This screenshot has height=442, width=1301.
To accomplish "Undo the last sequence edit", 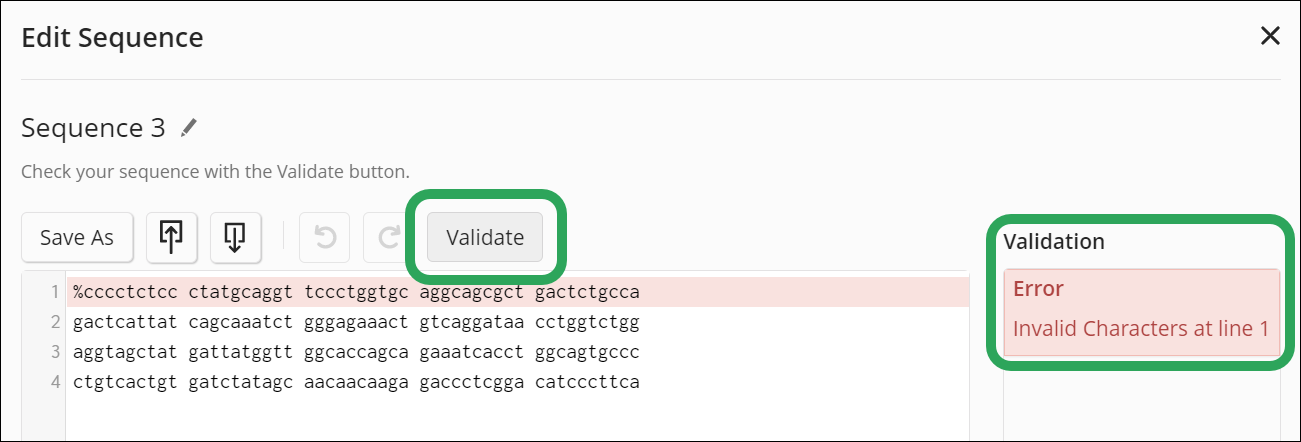I will (x=325, y=237).
